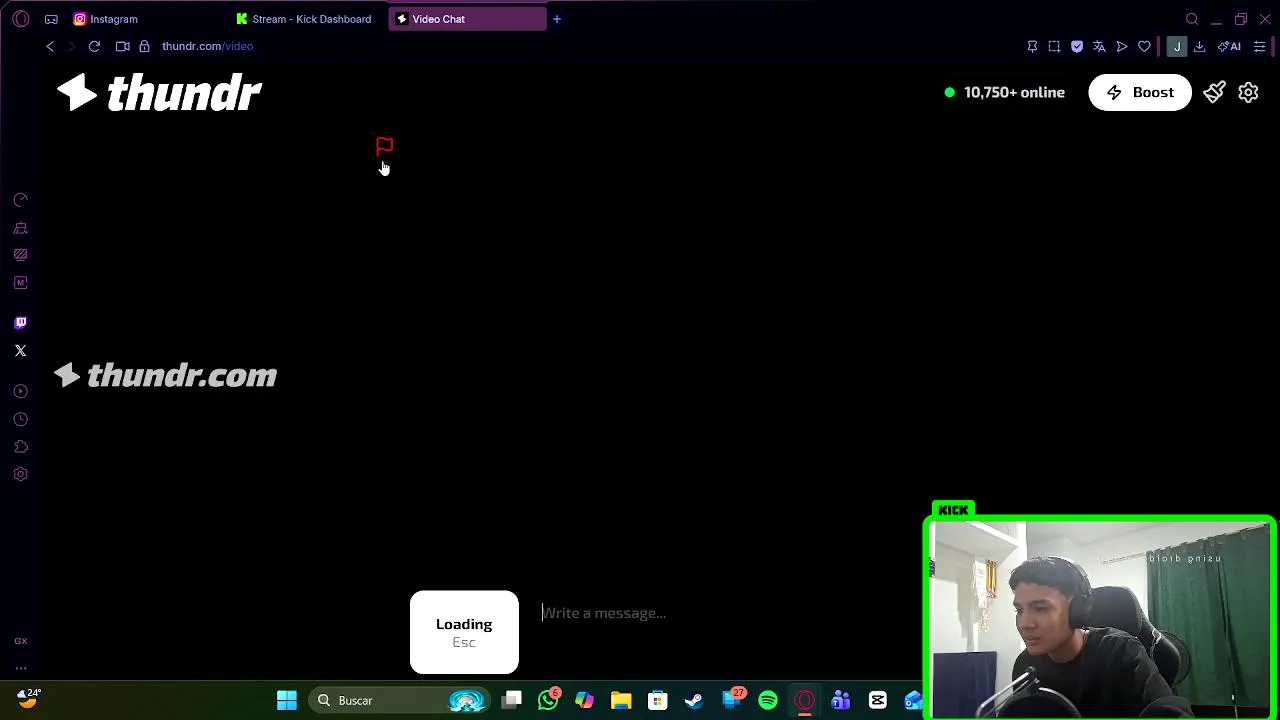Open the Windows Start menu
Screen dimensions: 1280x720
287,700
